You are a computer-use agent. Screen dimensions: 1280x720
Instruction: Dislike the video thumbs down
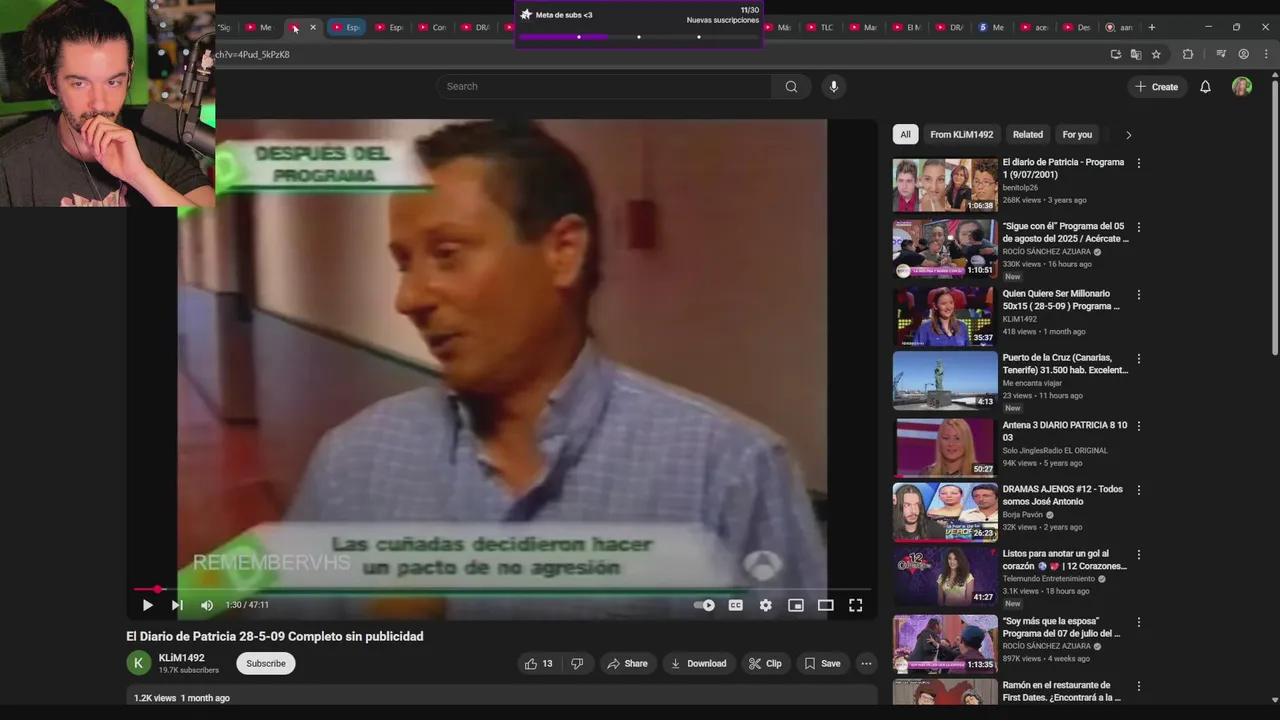pyautogui.click(x=577, y=663)
